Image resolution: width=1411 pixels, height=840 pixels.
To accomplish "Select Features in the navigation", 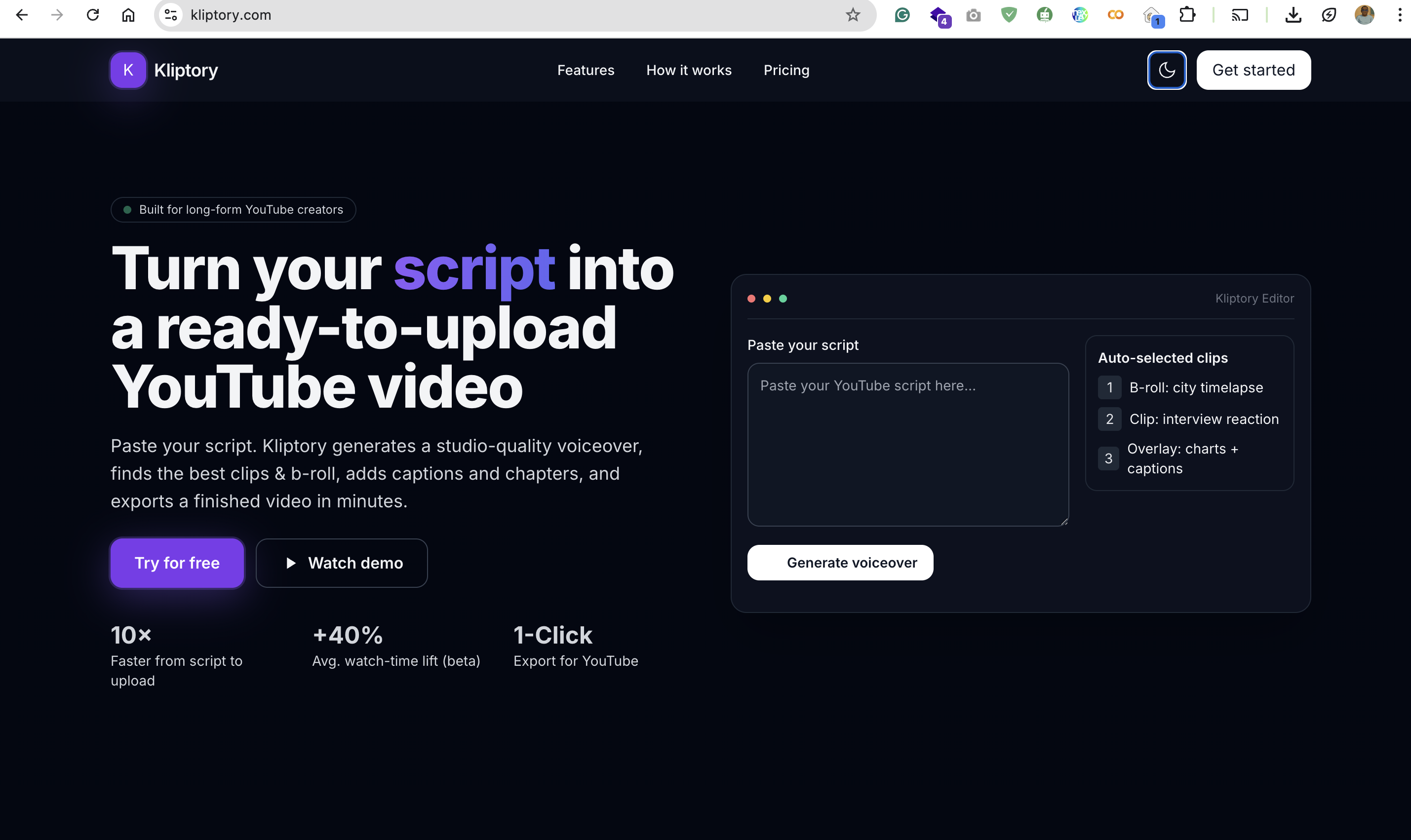I will (586, 70).
